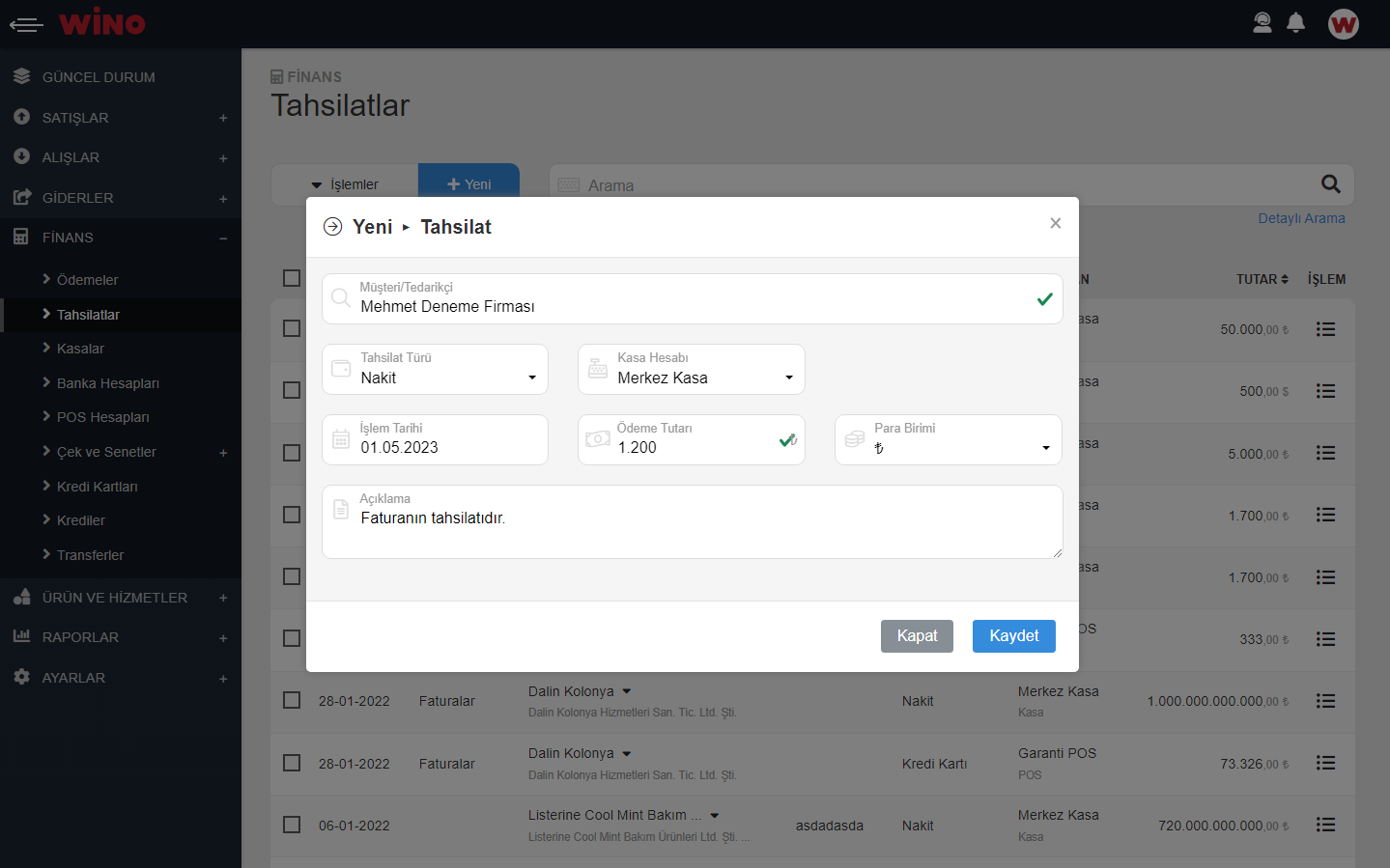Viewport: 1390px width, 868px height.
Task: Click the WINO logo
Action: tap(101, 23)
